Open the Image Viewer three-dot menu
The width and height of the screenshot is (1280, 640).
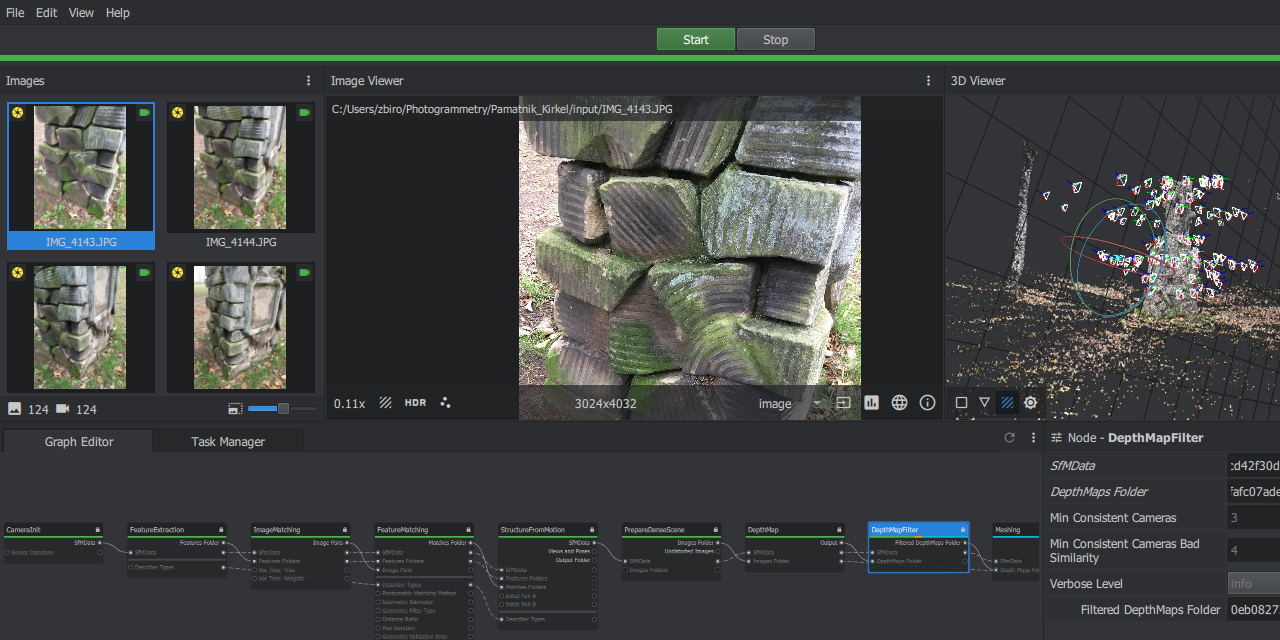[x=928, y=80]
